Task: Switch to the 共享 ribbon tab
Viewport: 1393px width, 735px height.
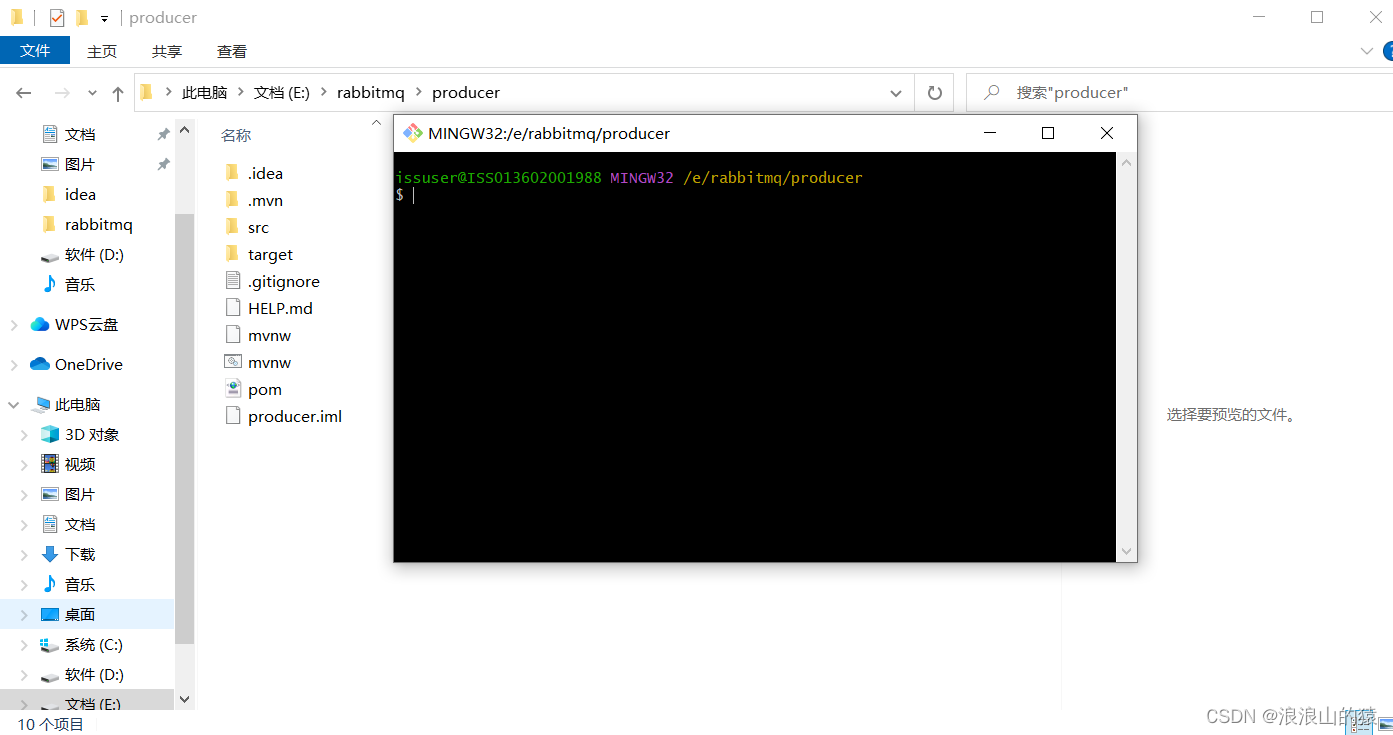Action: pos(167,51)
